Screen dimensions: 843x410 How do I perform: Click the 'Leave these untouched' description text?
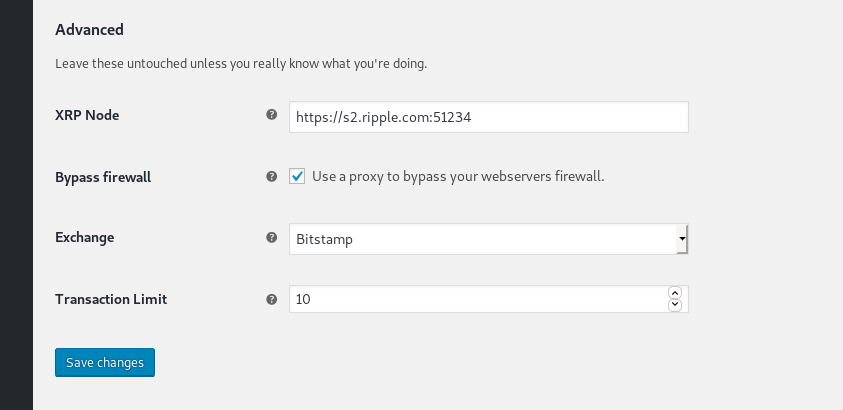(240, 64)
